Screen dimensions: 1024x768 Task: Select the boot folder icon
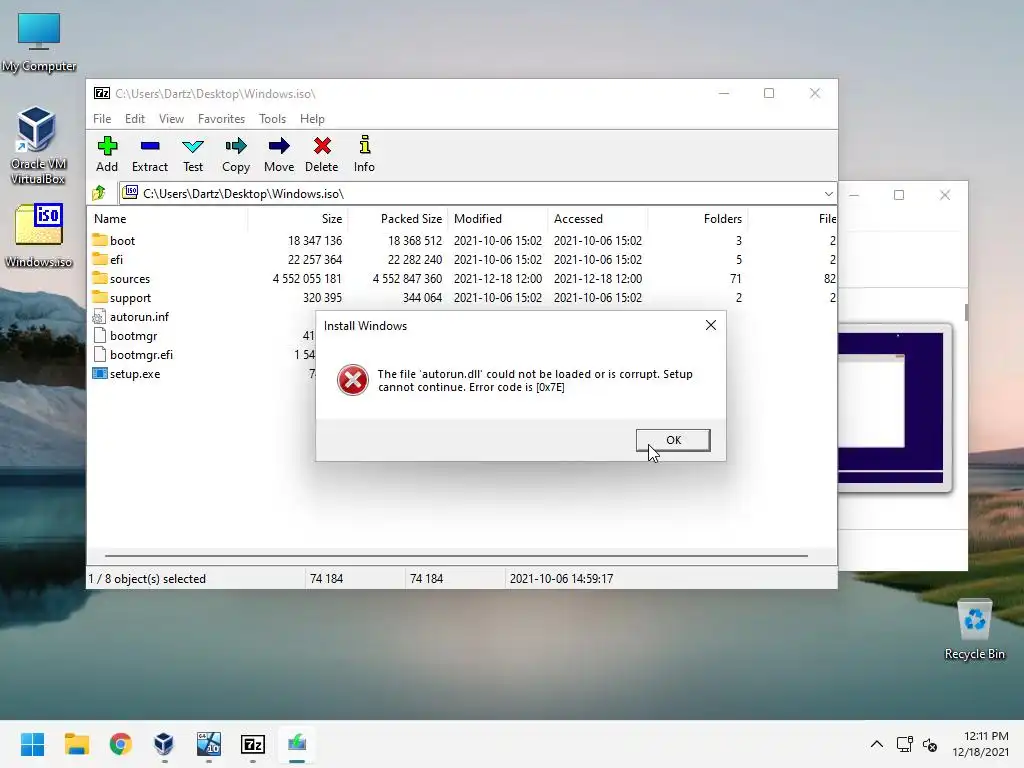click(x=99, y=240)
